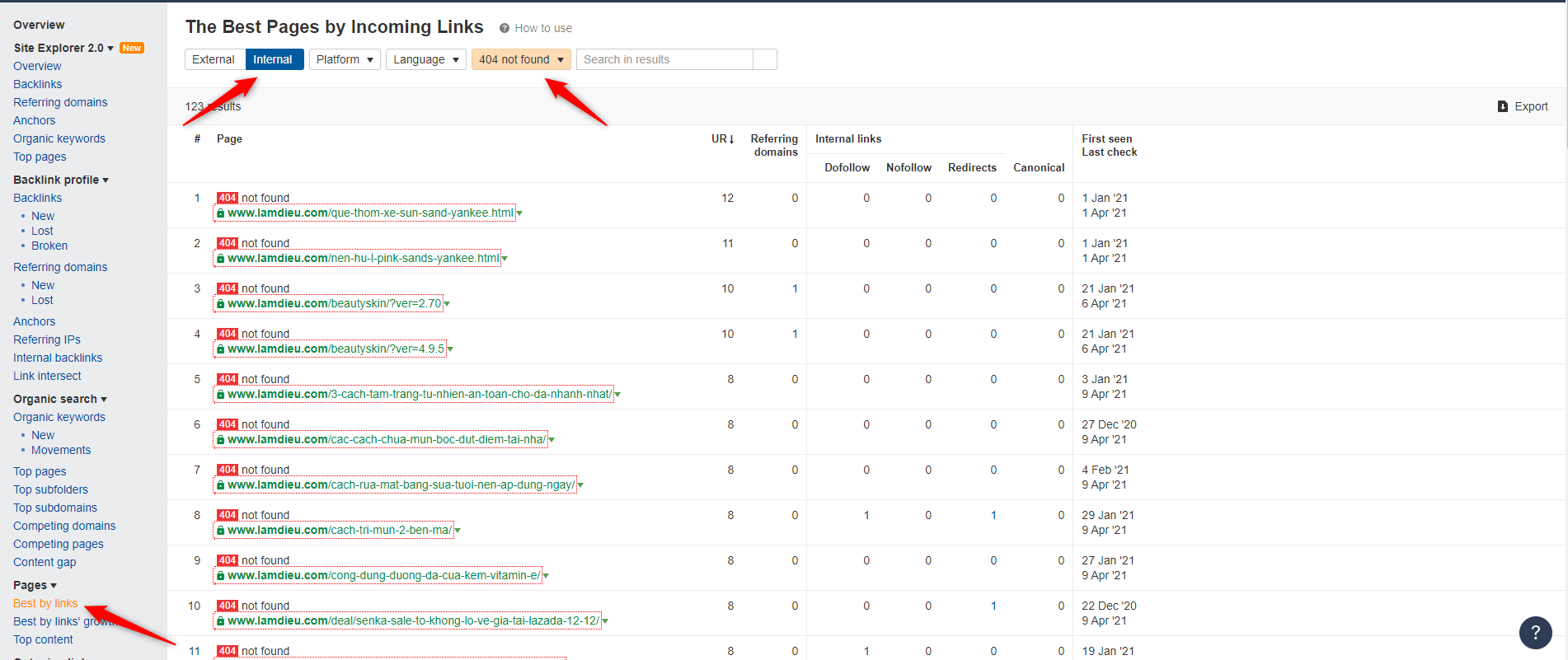The image size is (1568, 660).
Task: Click the Export file icon
Action: click(x=1502, y=106)
